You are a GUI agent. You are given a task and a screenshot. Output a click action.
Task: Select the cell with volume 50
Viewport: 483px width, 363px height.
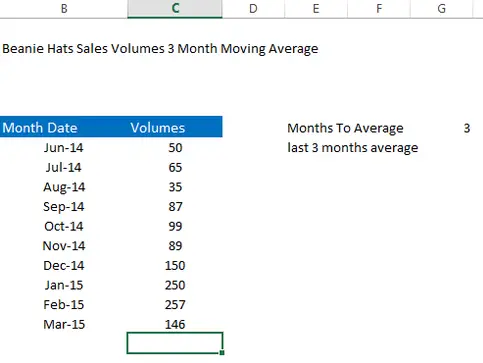(x=175, y=147)
